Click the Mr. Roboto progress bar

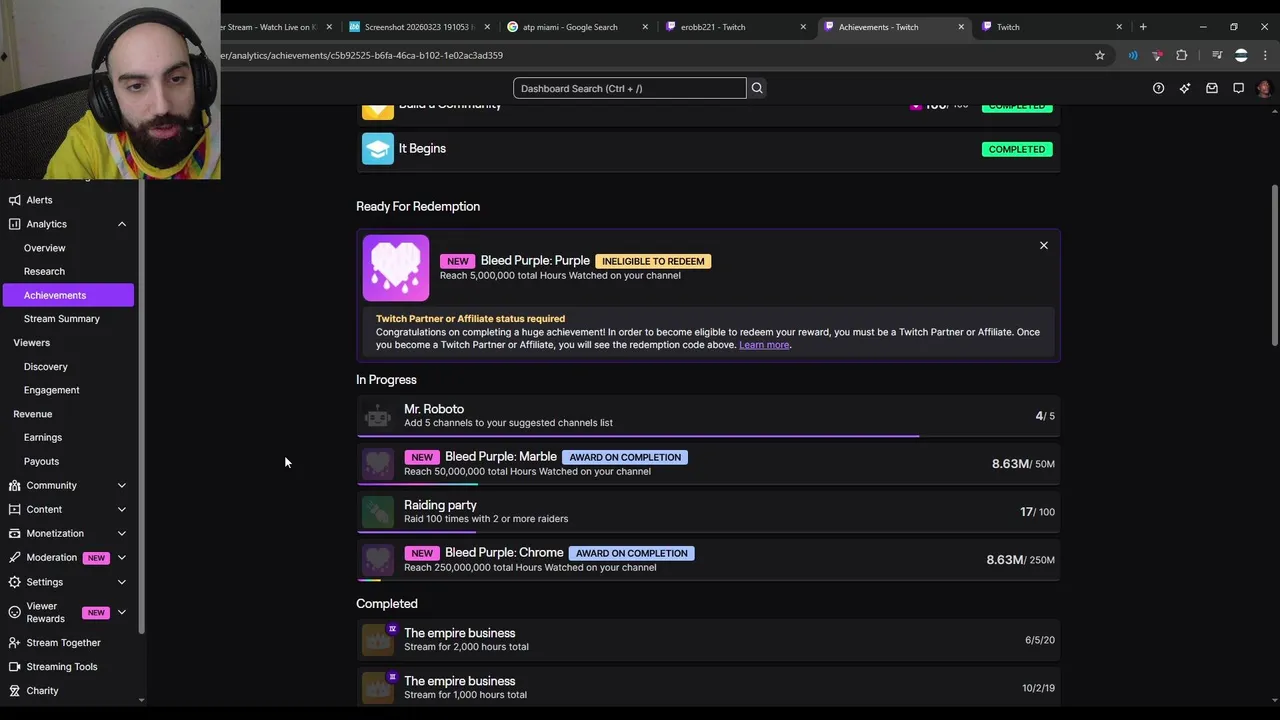[708, 436]
